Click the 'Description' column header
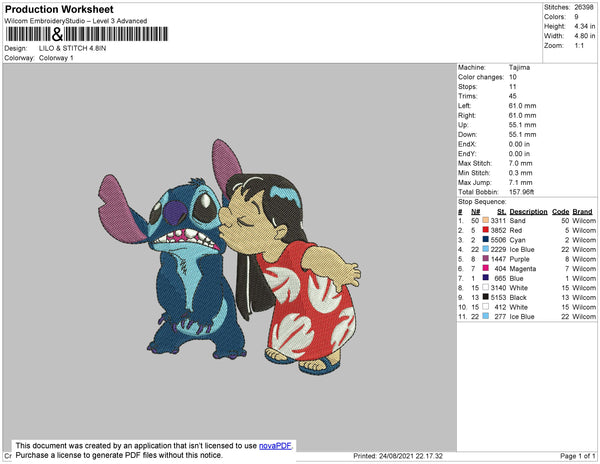Image resolution: width=600 pixels, height=464 pixels. [x=528, y=212]
